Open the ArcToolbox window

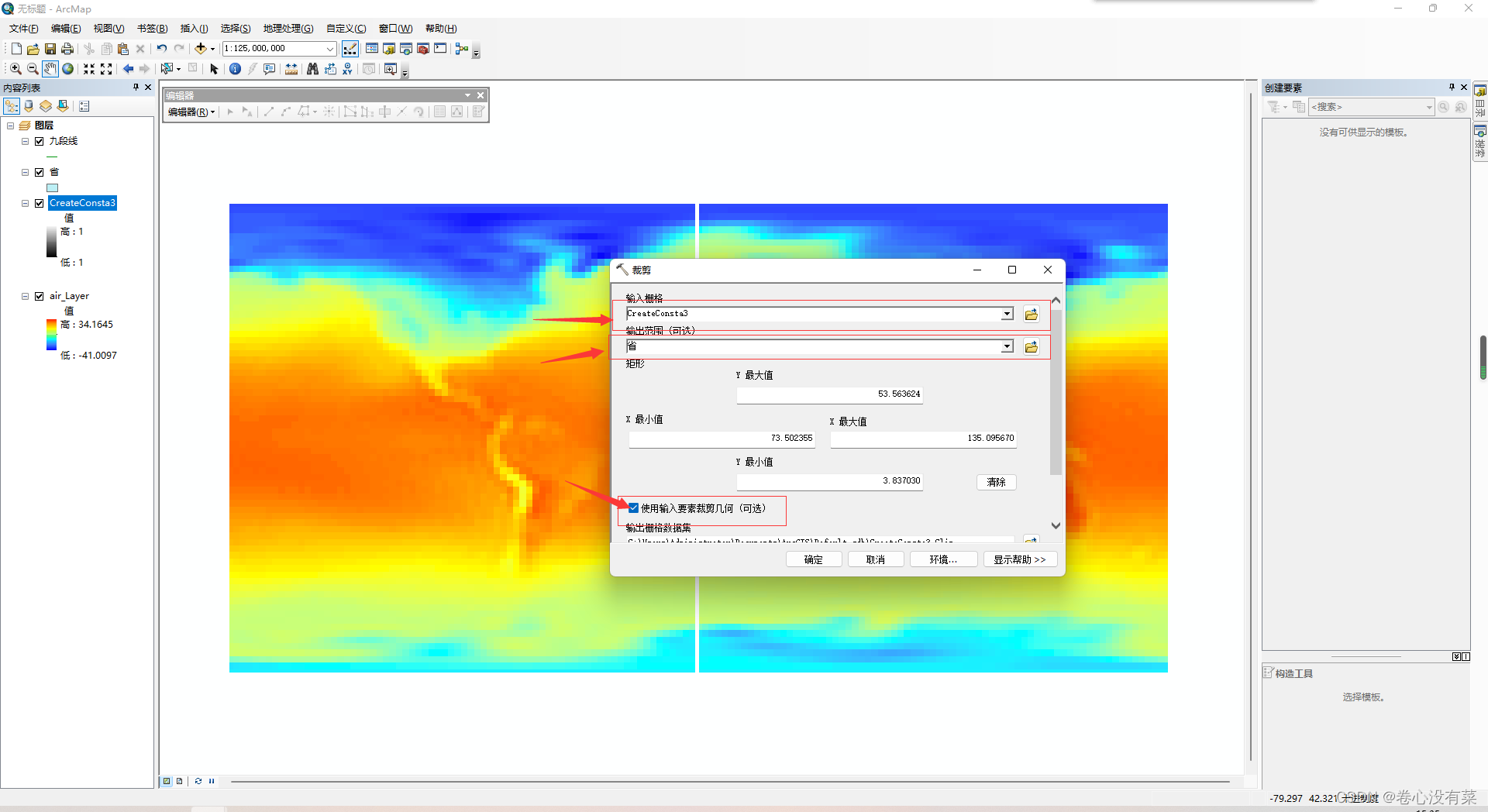pos(423,49)
